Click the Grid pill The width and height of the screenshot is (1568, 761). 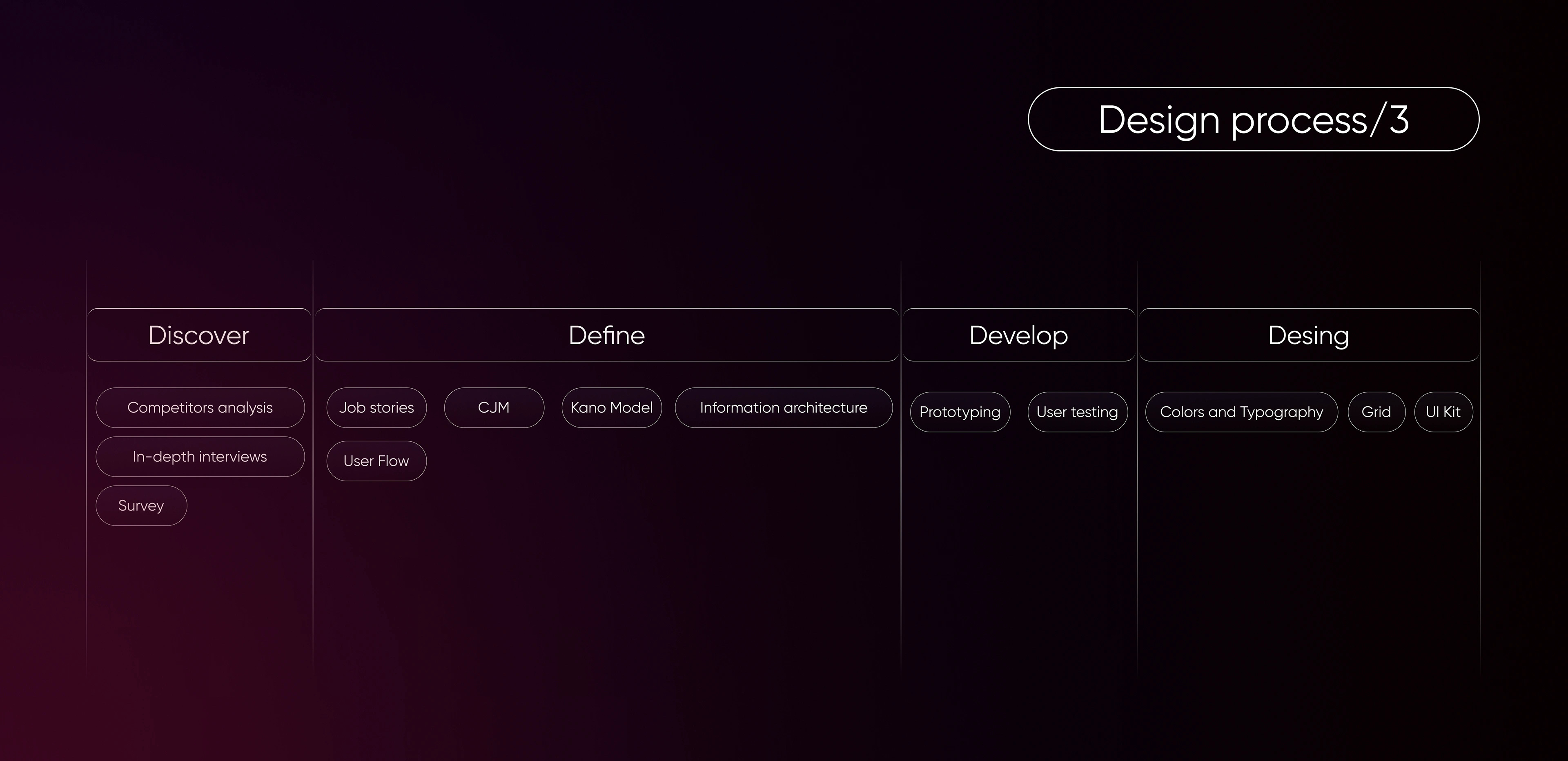1376,412
